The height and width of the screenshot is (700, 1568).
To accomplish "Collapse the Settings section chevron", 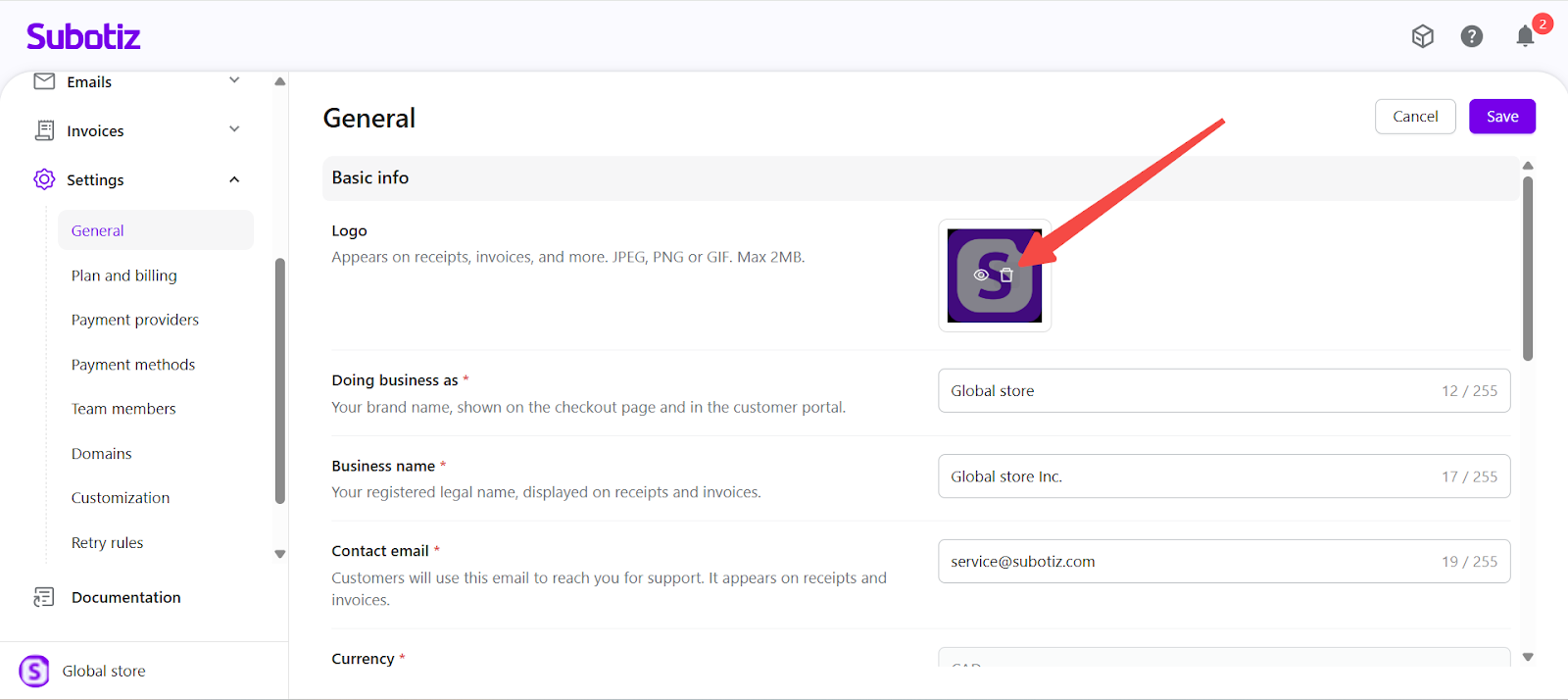I will click(234, 179).
